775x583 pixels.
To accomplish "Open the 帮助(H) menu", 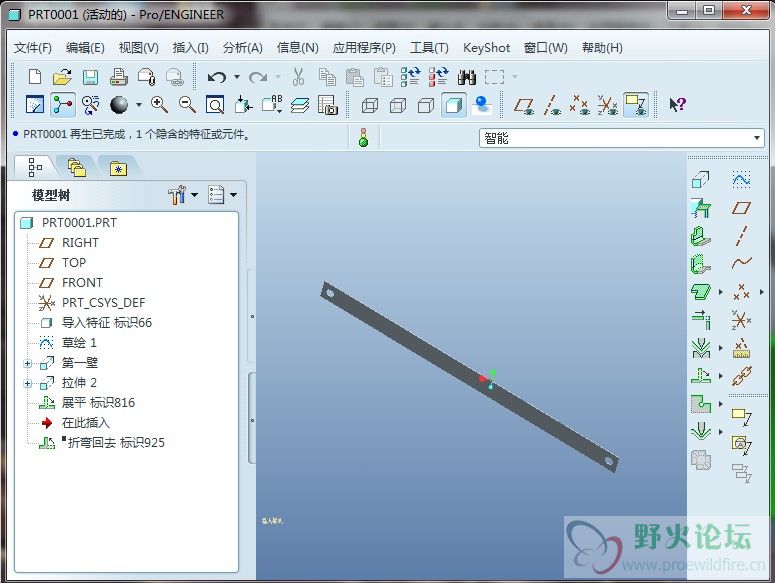I will coord(602,48).
